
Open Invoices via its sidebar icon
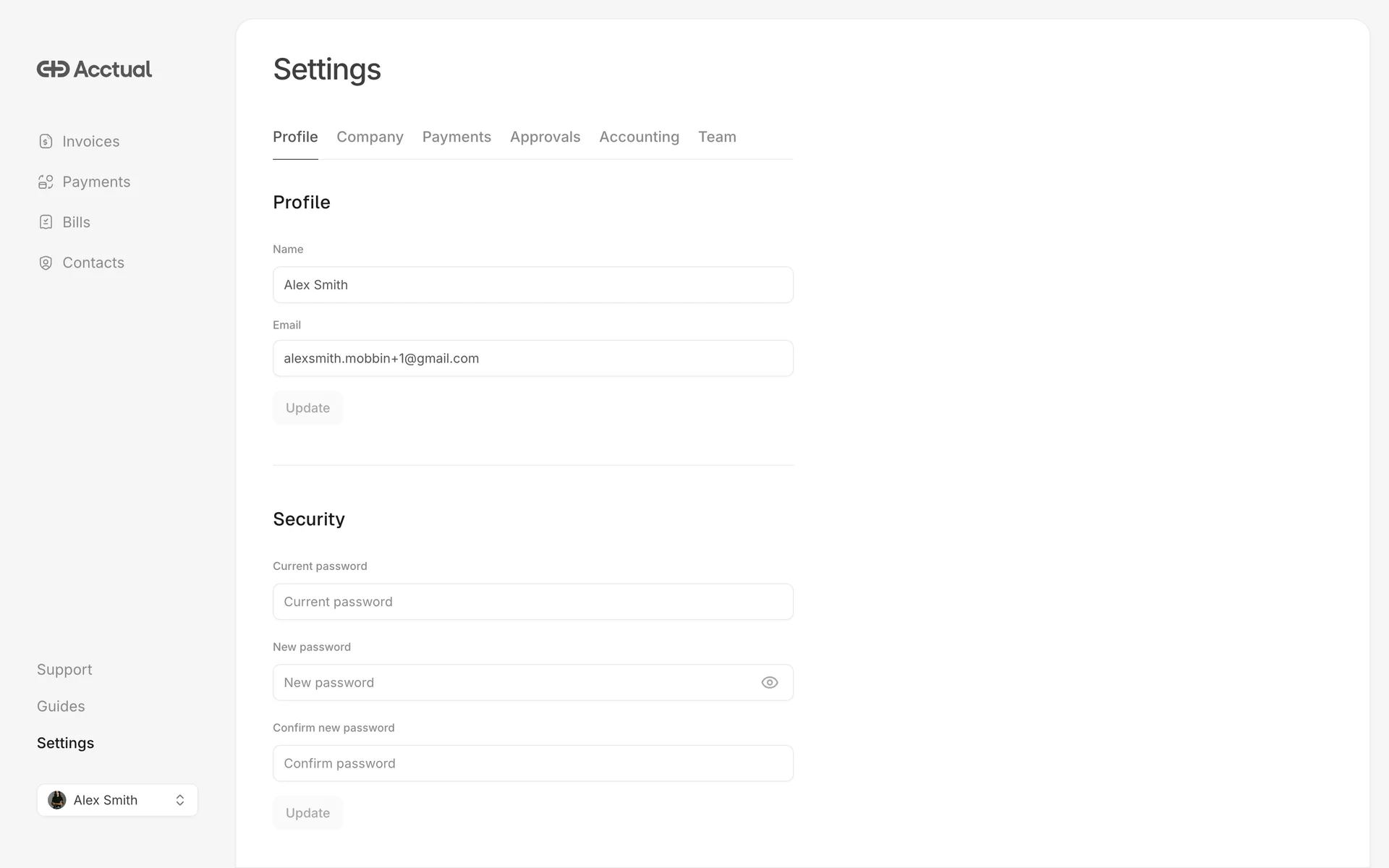pyautogui.click(x=46, y=142)
